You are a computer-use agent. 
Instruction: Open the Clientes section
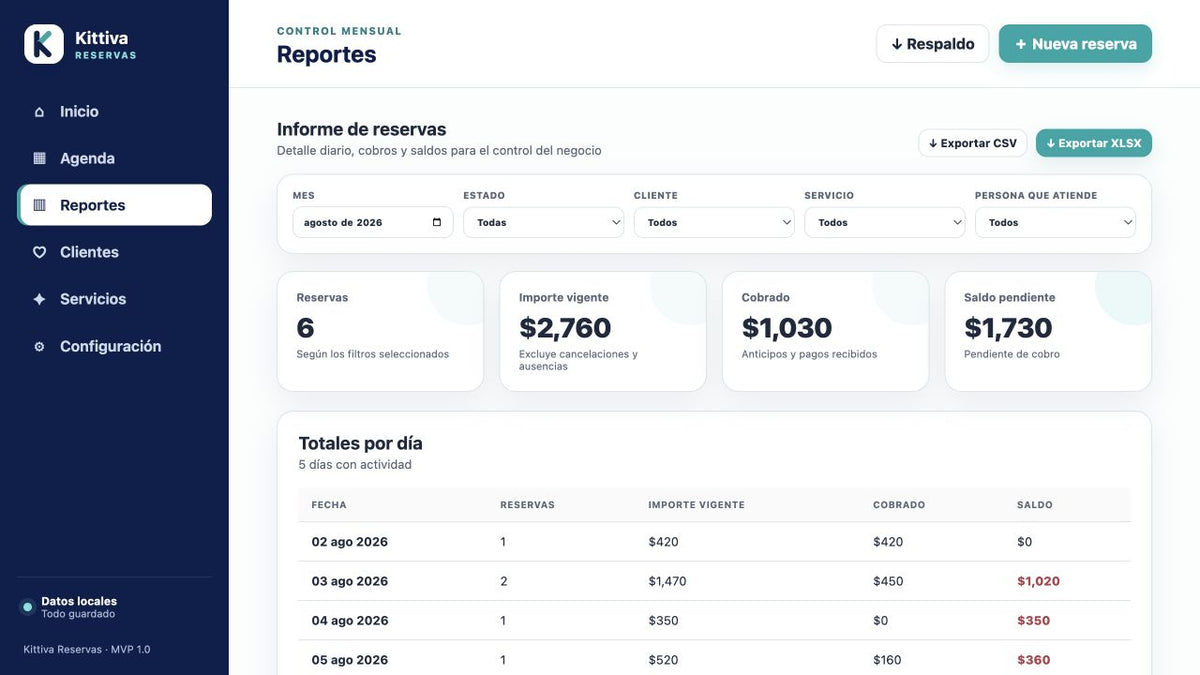[114, 252]
